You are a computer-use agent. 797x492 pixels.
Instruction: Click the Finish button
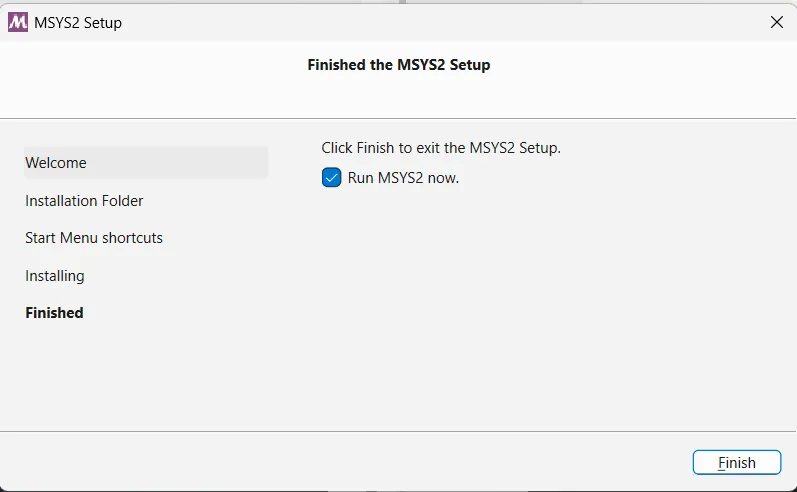click(x=737, y=463)
